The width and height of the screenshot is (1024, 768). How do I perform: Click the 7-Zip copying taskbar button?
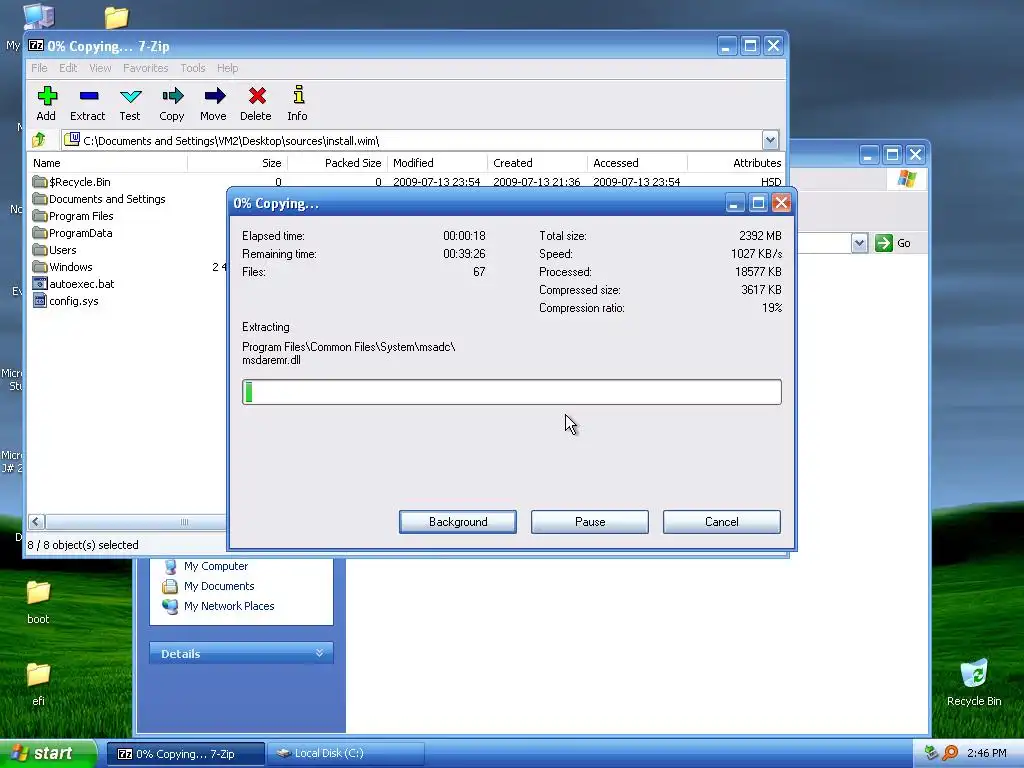point(185,753)
